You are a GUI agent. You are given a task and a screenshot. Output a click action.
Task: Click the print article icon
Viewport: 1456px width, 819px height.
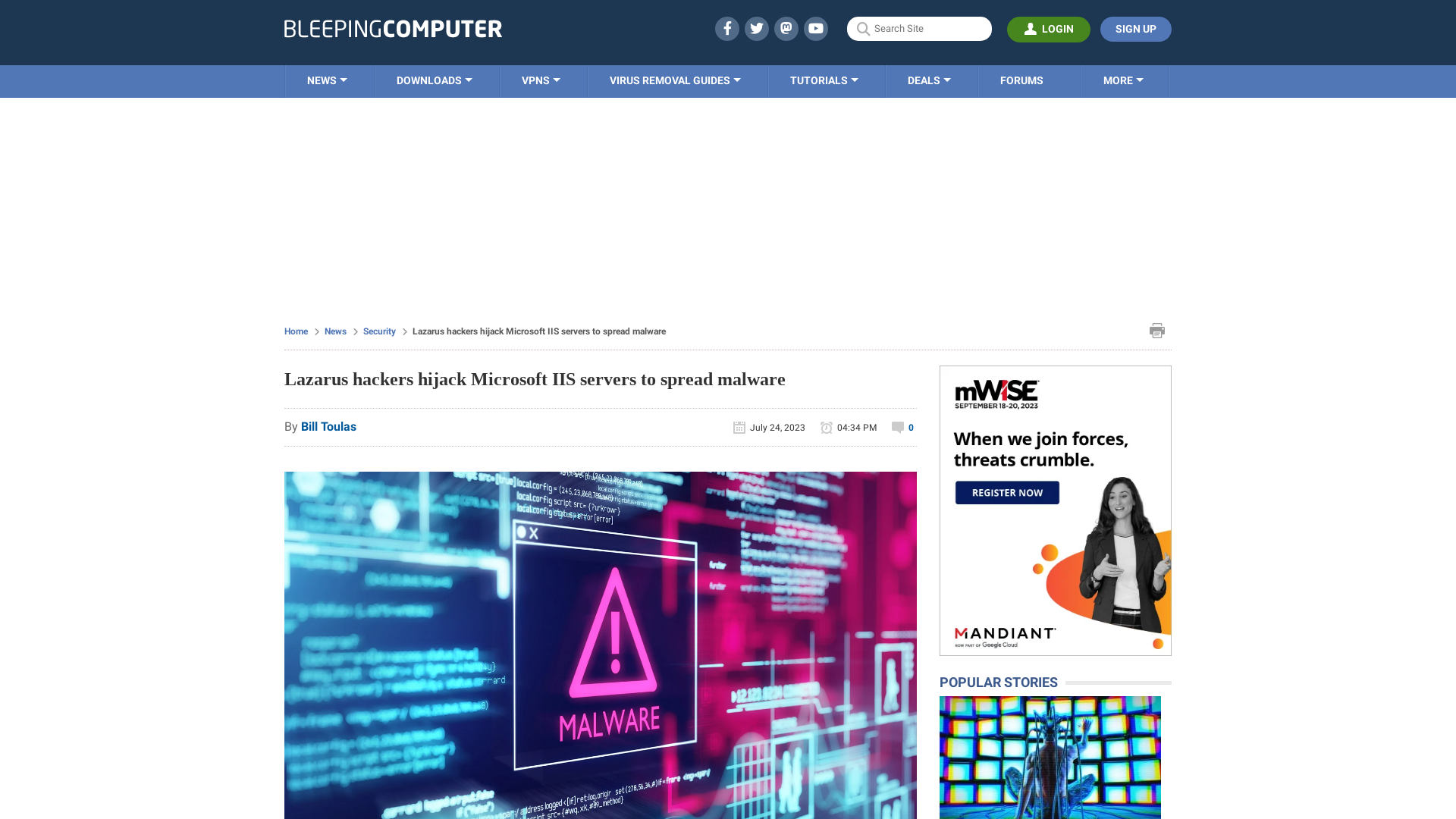click(1157, 331)
